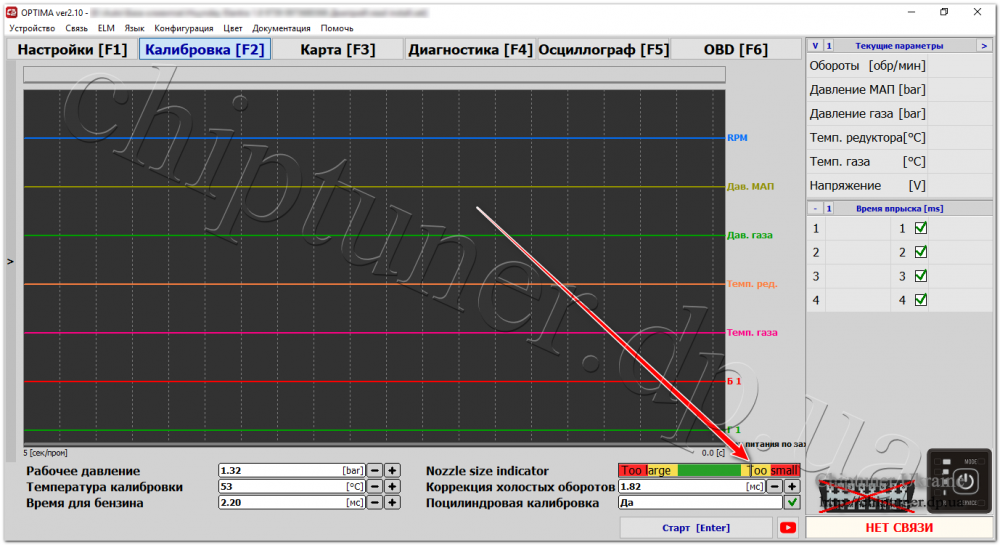Click the calibration temperature input field

tap(291, 486)
